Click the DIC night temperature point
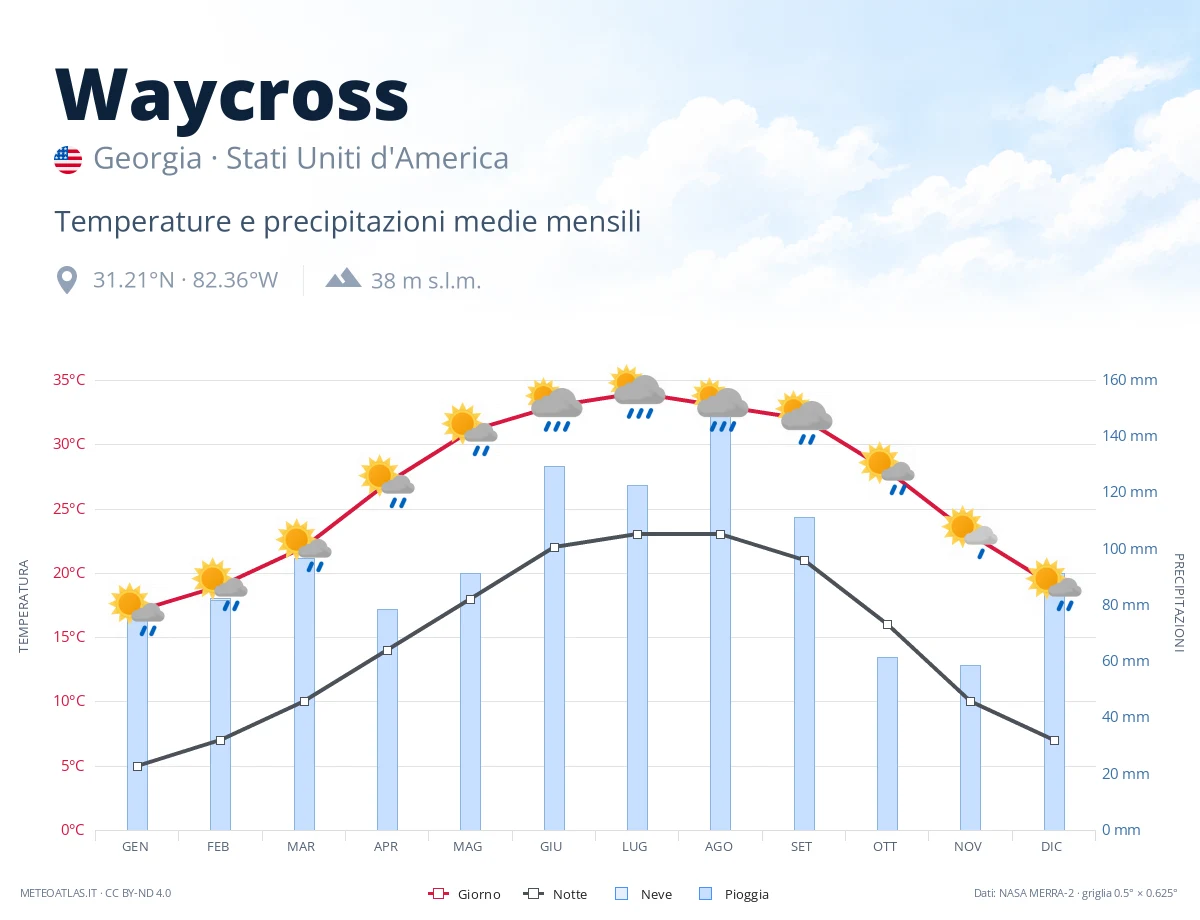Image resolution: width=1200 pixels, height=920 pixels. 1054,740
